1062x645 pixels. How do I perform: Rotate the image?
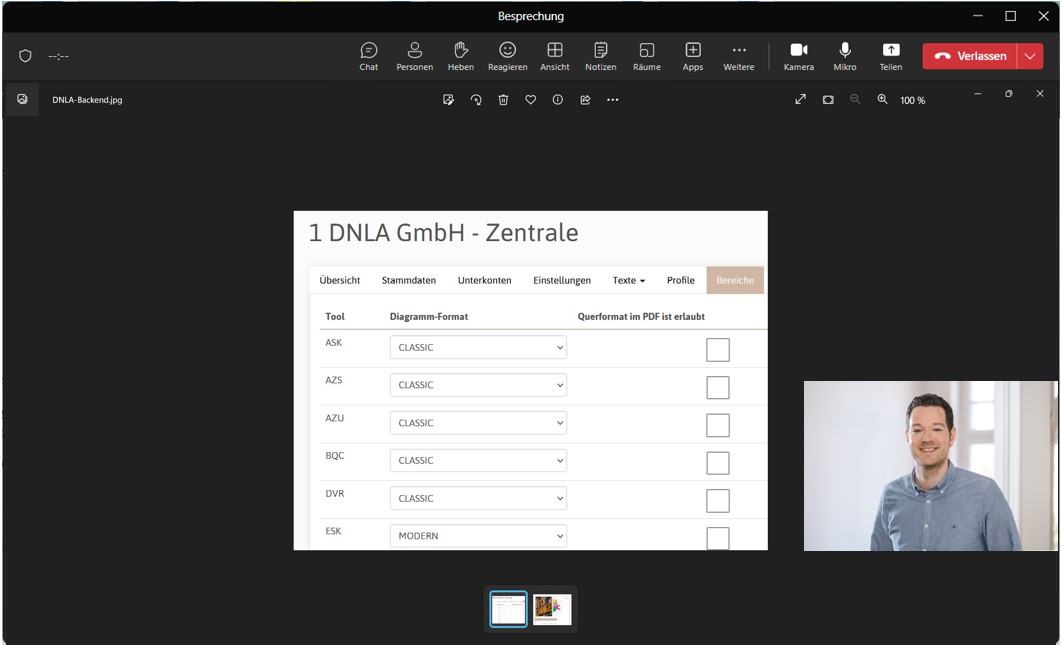coord(476,100)
